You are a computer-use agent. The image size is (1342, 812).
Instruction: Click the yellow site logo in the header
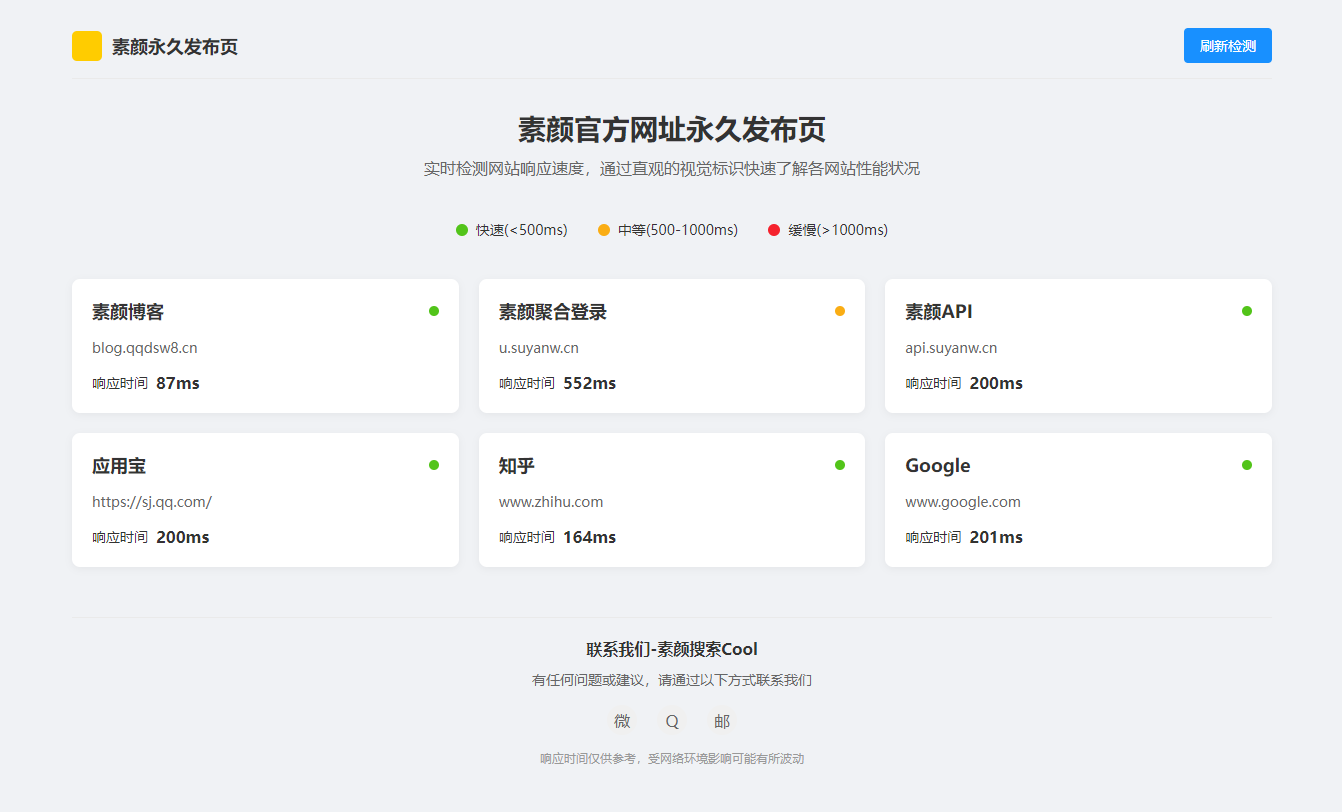86,45
